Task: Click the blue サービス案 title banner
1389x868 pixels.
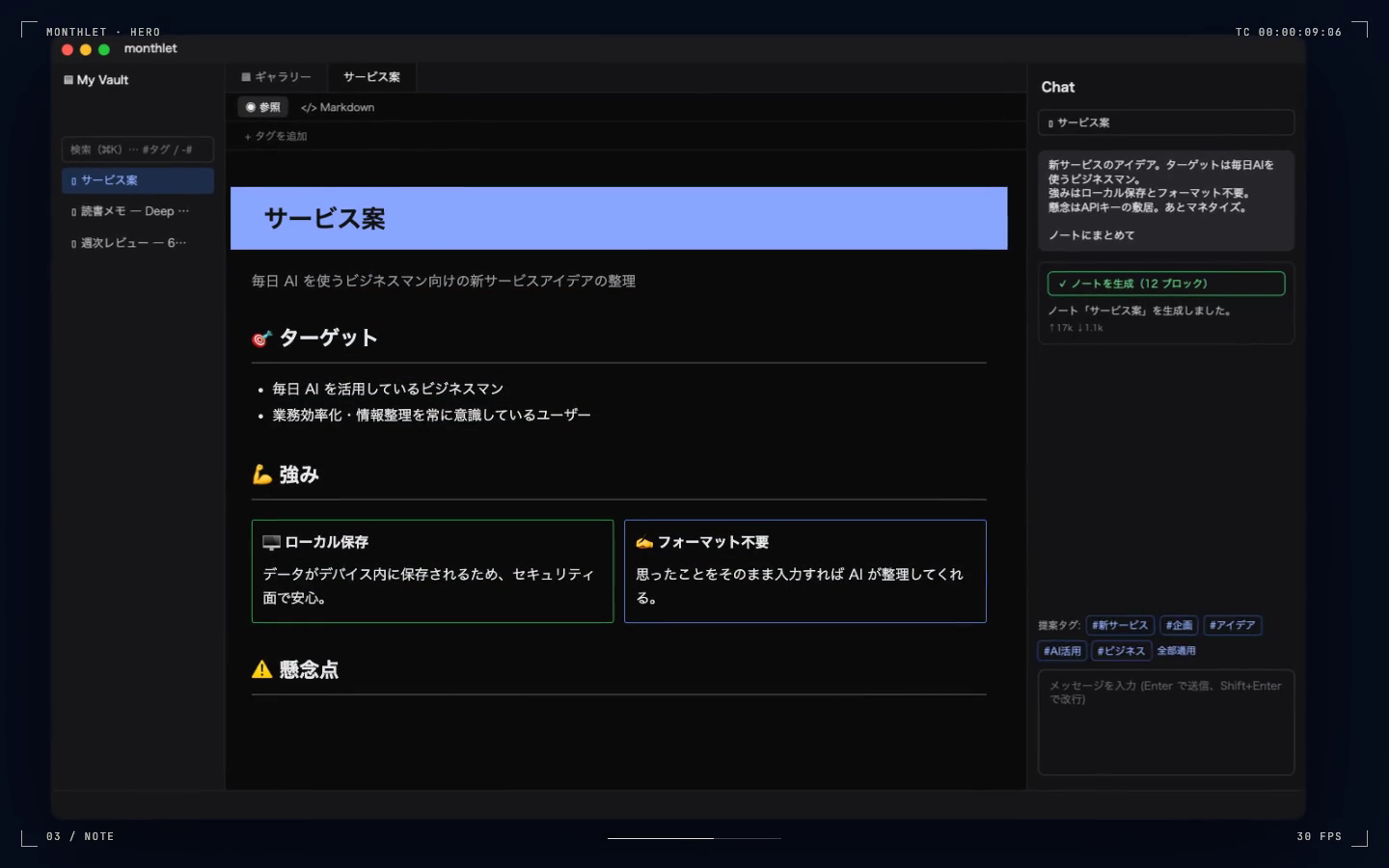Action: pos(618,218)
